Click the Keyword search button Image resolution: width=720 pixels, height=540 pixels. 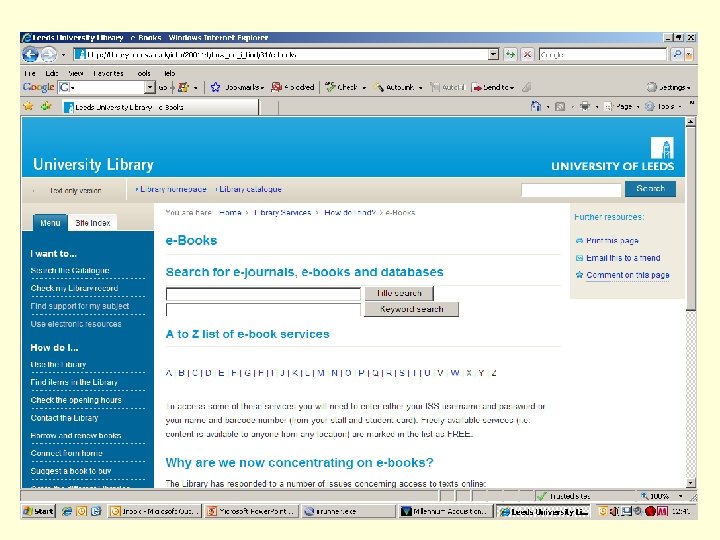411,309
